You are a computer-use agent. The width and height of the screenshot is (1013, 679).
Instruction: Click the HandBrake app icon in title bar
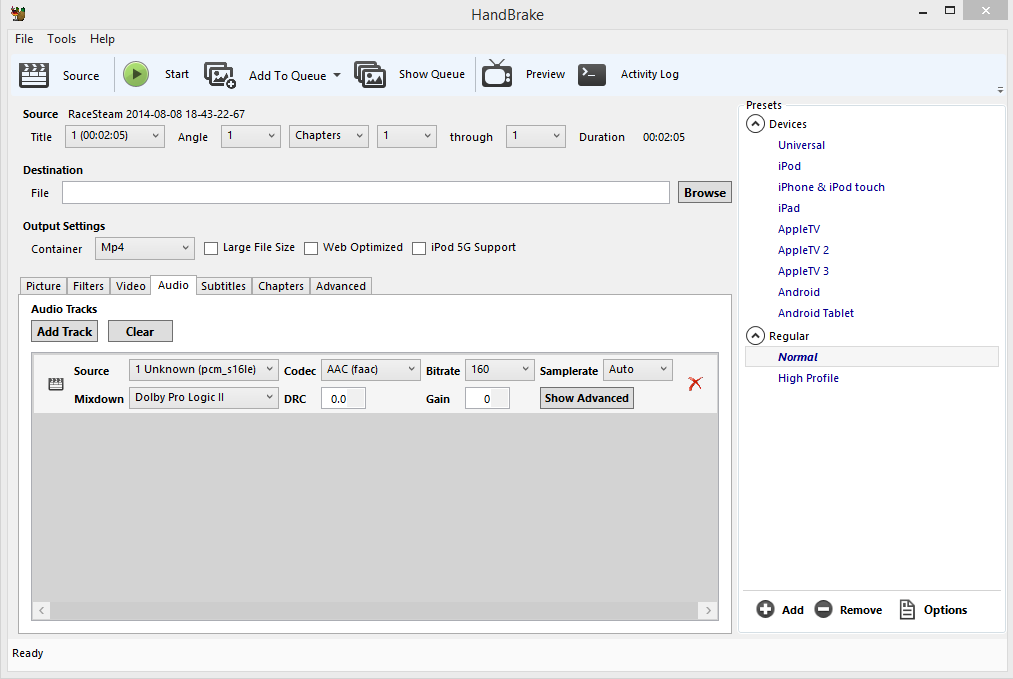pos(18,13)
